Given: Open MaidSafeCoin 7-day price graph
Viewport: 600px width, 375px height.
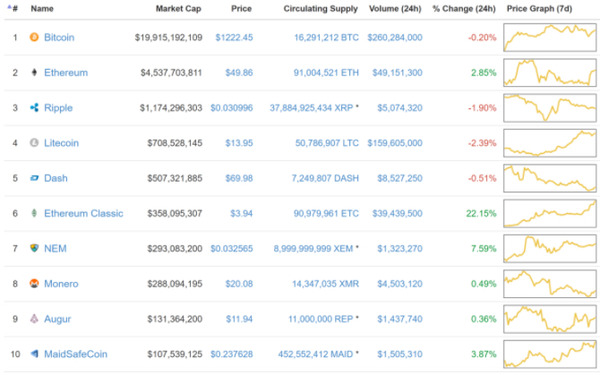Looking at the screenshot, I should (550, 354).
